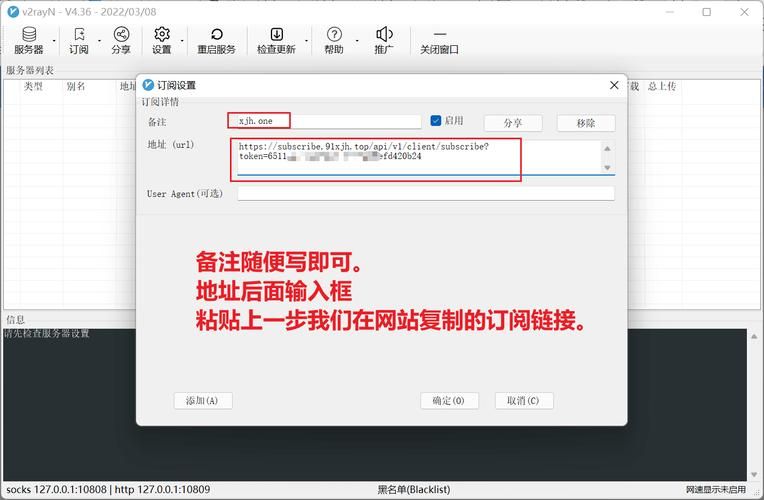Screen dimensions: 764x500
Task: Click the log panel scroll-down arrow
Action: coord(754,474)
